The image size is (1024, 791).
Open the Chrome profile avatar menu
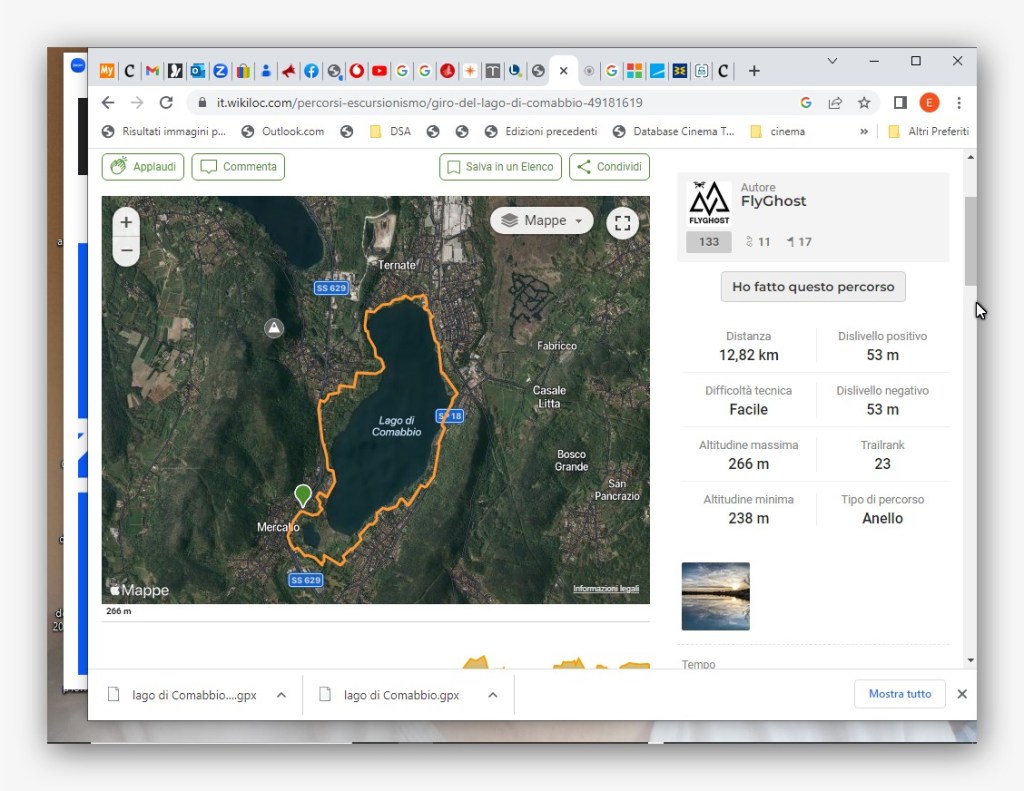pyautogui.click(x=929, y=102)
